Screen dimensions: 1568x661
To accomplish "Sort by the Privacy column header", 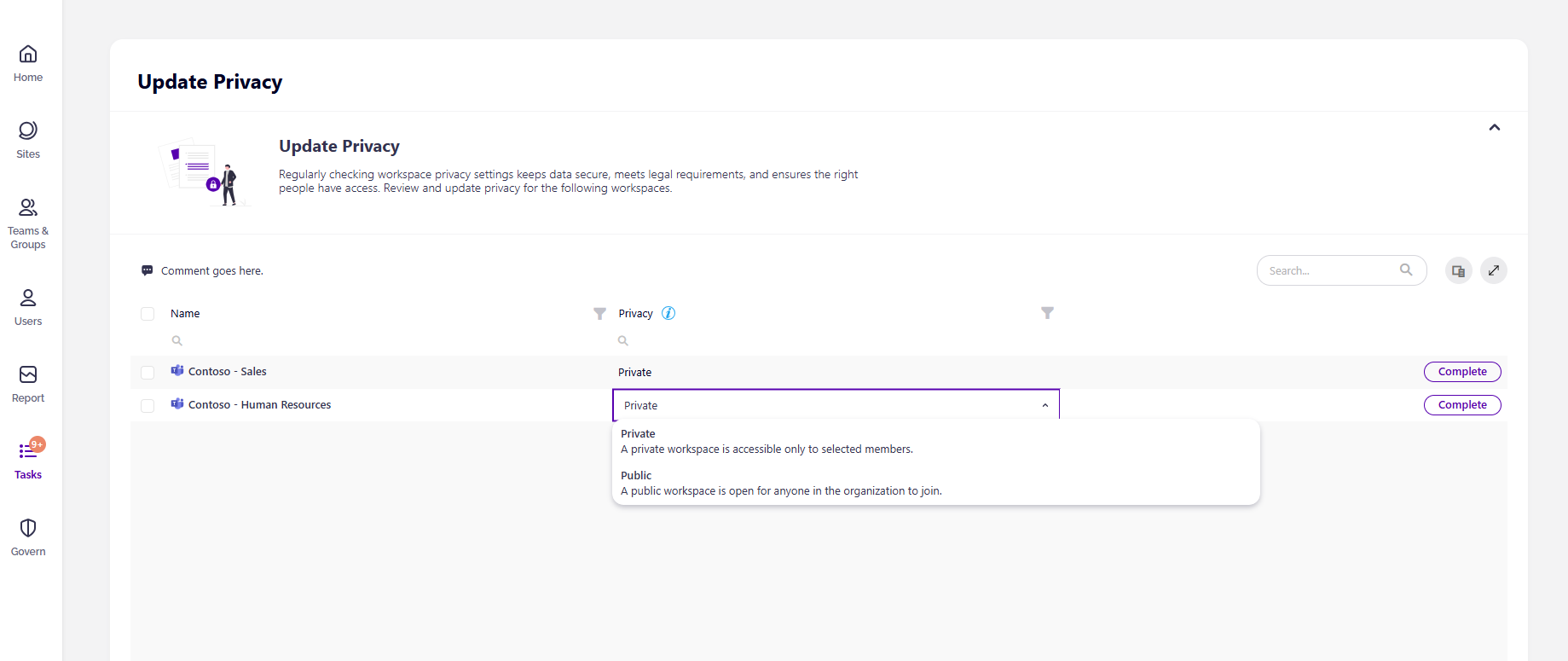I will [635, 314].
